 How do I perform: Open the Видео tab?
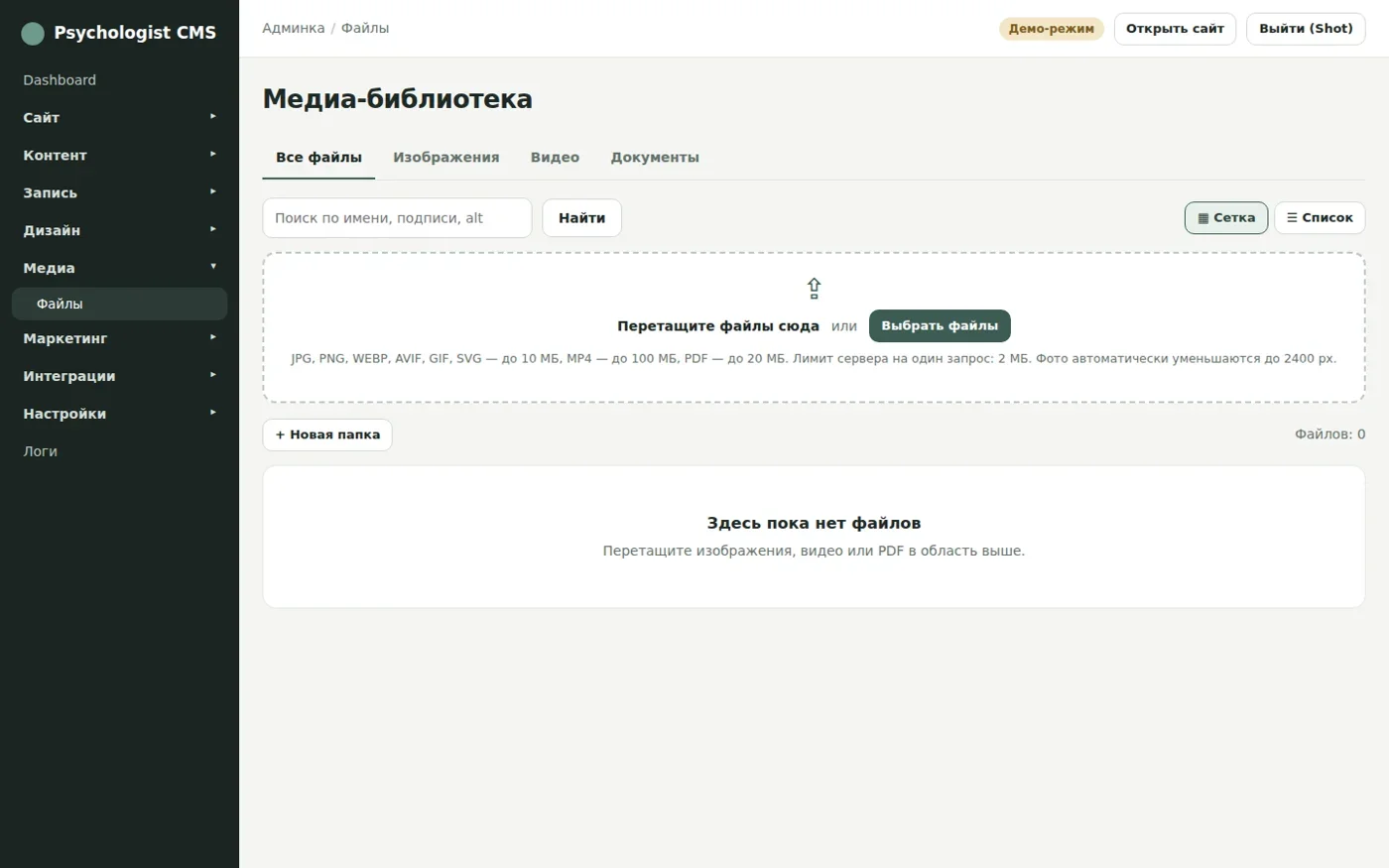pos(555,158)
